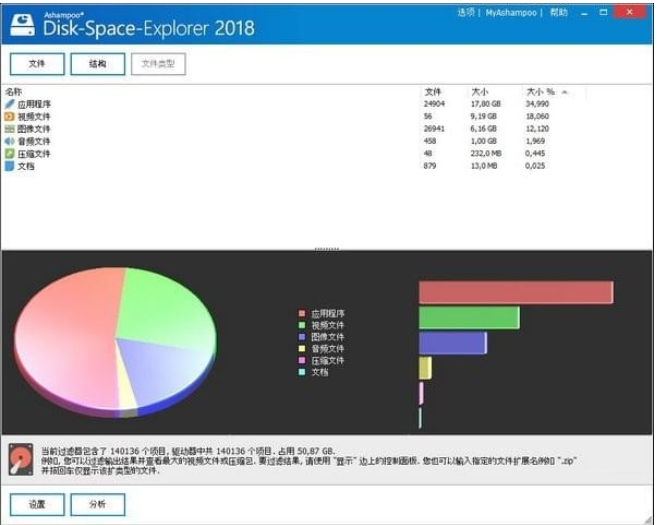Open the 文件 view
Image resolution: width=657 pixels, height=525 pixels.
click(37, 64)
